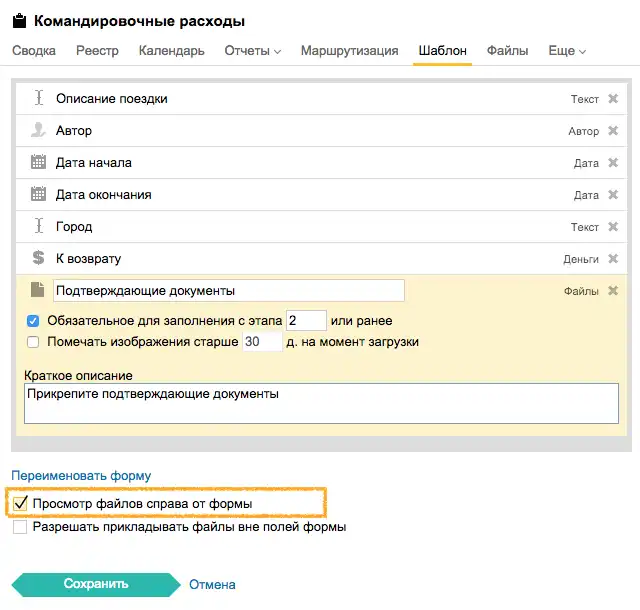This screenshot has height=610, width=640.
Task: Click the text-cursor icon of Описание поездки
Action: tap(38, 98)
